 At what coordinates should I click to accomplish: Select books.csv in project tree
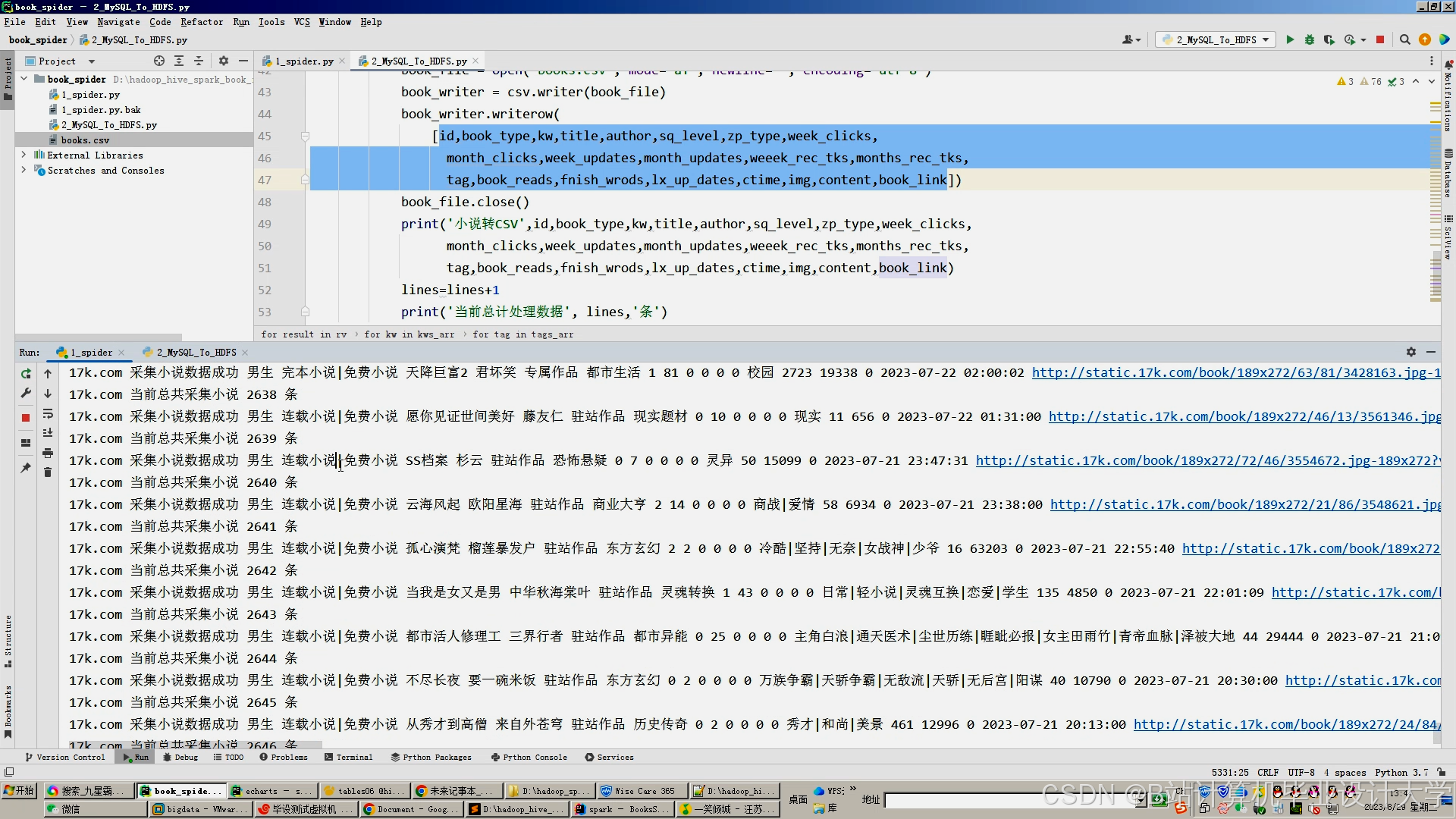pos(85,140)
